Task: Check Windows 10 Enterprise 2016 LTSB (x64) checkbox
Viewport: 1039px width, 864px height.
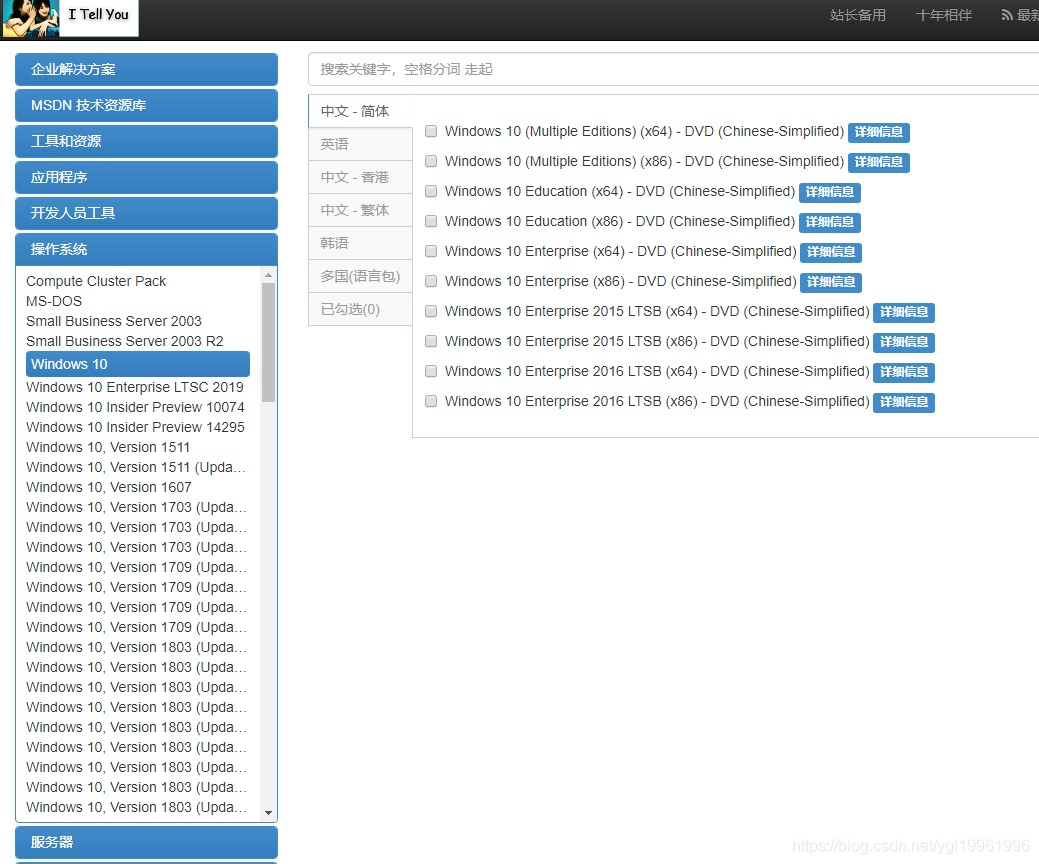Action: (431, 371)
